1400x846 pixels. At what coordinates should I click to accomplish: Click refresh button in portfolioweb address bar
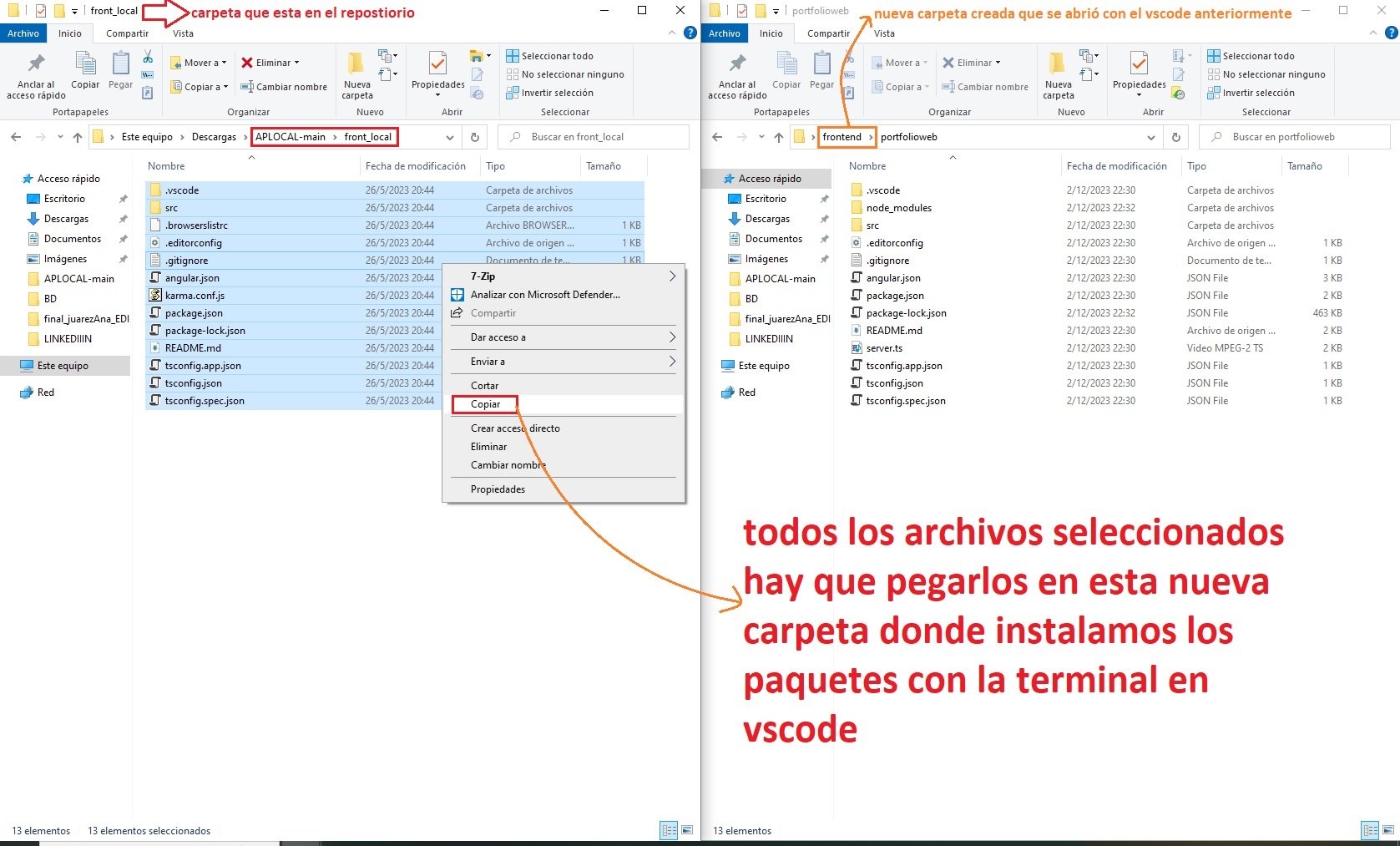1176,137
